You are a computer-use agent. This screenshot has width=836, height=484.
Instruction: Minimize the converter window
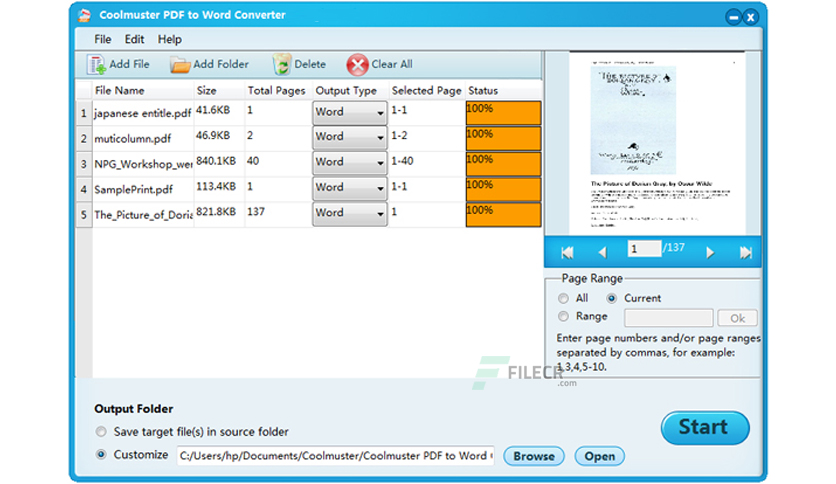[x=734, y=17]
